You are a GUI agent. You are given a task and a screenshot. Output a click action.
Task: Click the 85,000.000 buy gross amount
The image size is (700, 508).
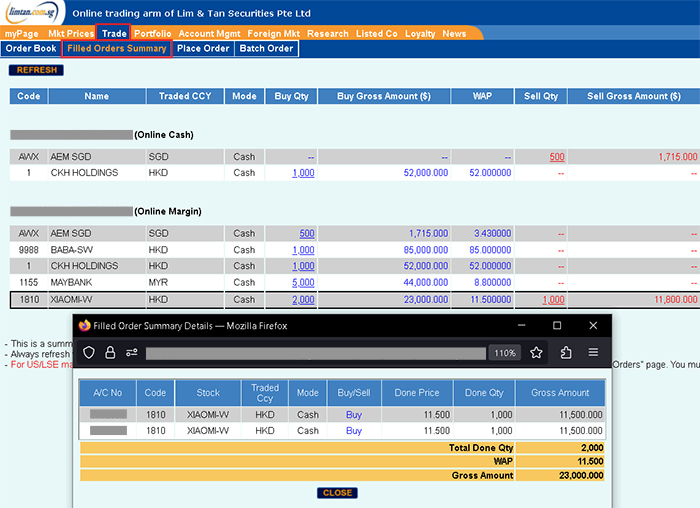pyautogui.click(x=425, y=250)
